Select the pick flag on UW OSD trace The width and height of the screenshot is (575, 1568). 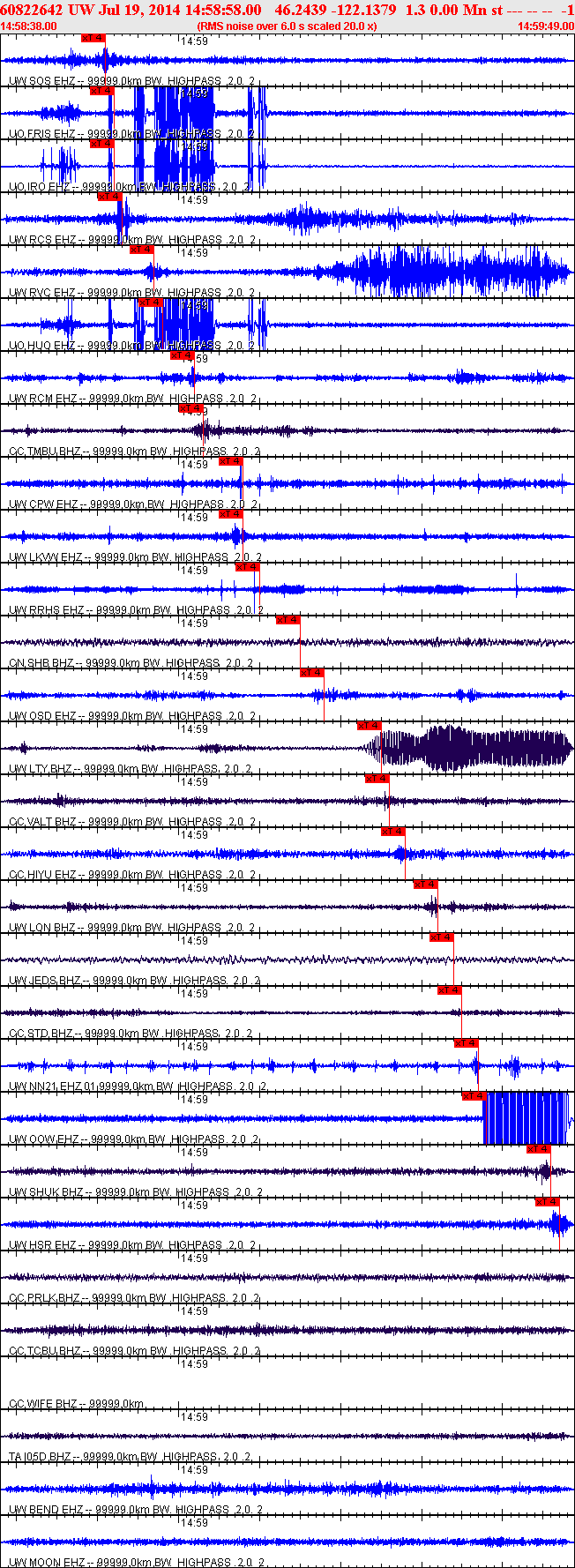coord(312,673)
